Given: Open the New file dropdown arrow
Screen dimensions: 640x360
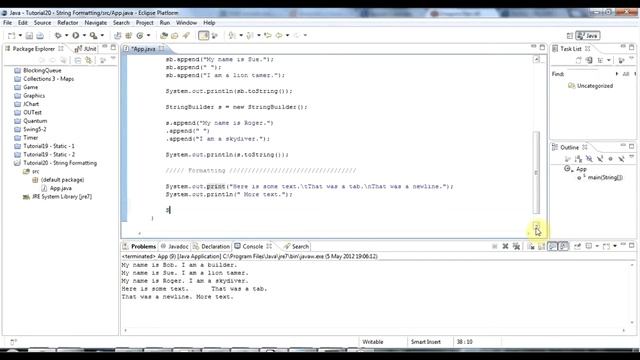Looking at the screenshot, I should [20, 36].
